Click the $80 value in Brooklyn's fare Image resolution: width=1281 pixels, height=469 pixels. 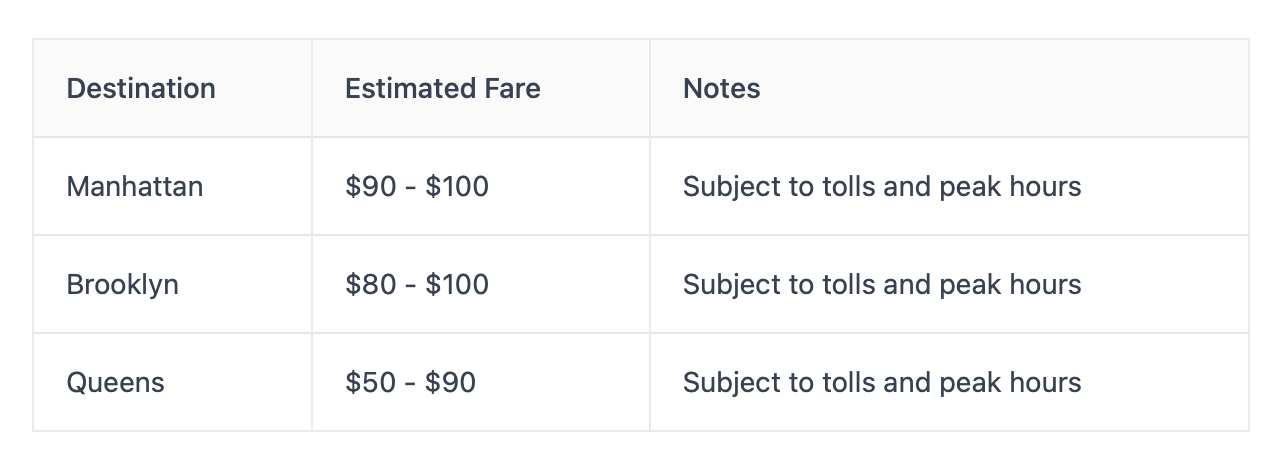[x=368, y=284]
